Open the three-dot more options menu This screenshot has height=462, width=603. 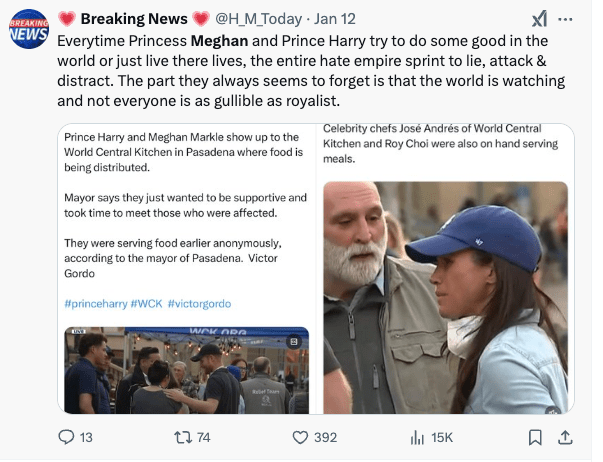(x=566, y=18)
